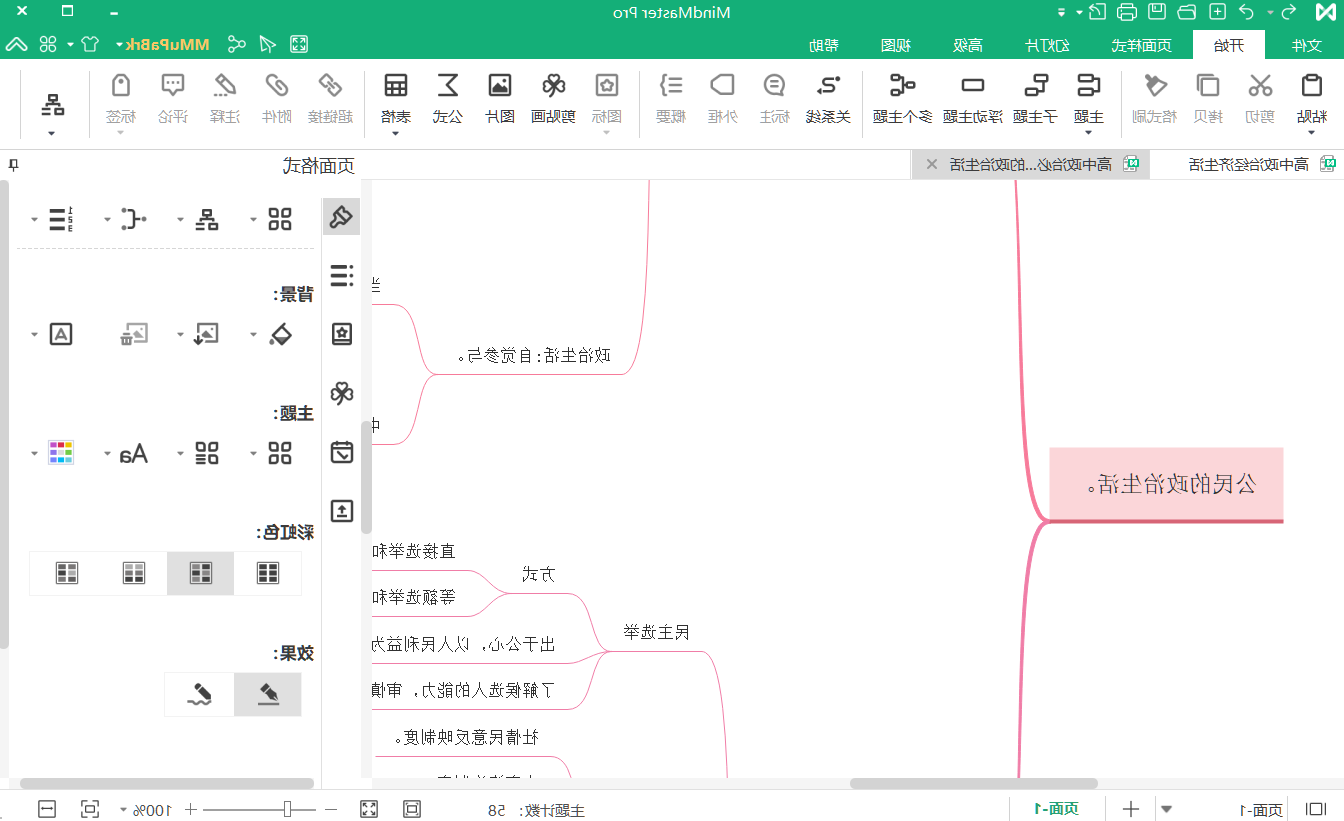This screenshot has width=1344, height=821.
Task: Select the fourth rainbow style option
Action: pos(67,573)
